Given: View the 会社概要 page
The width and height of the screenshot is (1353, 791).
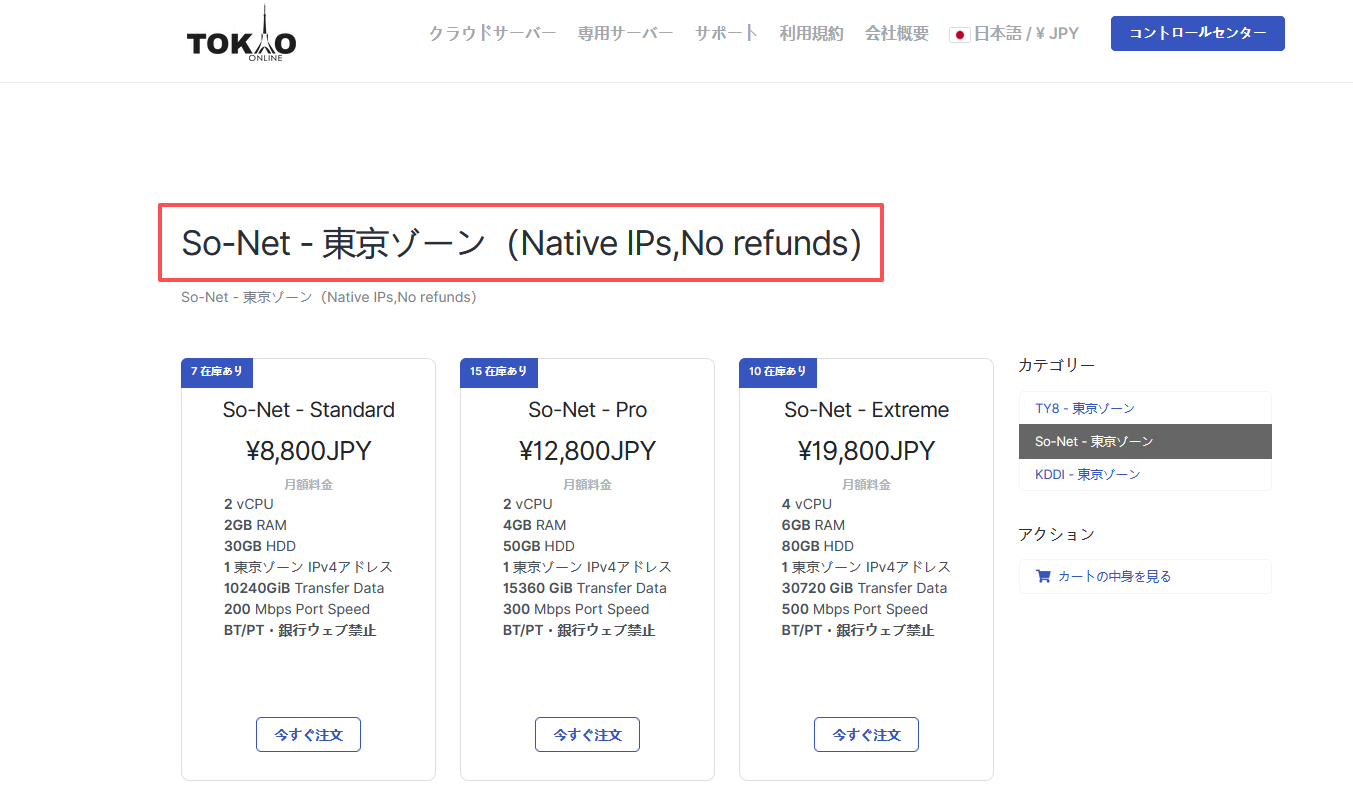Looking at the screenshot, I should [x=896, y=33].
